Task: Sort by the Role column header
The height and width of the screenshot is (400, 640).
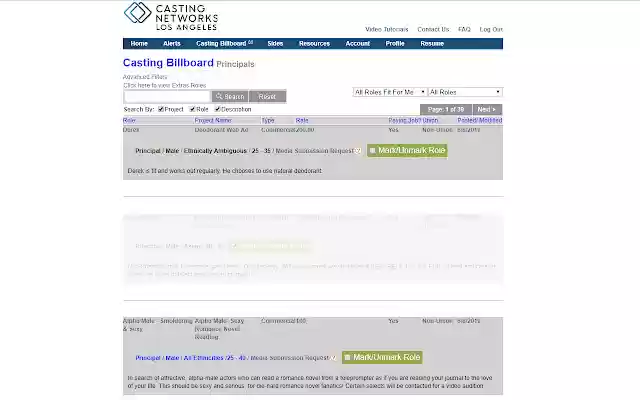Action: pos(129,120)
